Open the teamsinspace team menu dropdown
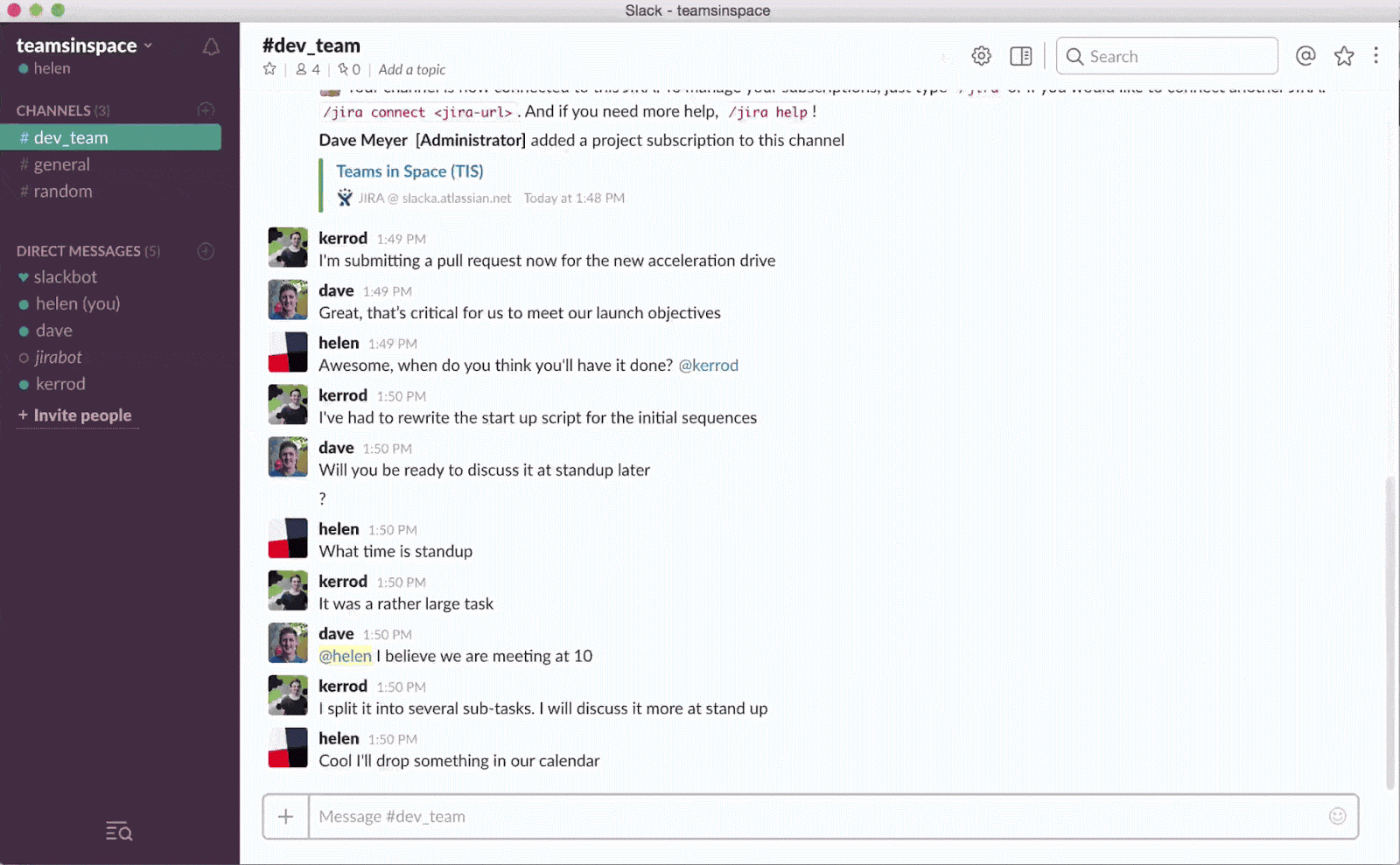 click(x=84, y=45)
